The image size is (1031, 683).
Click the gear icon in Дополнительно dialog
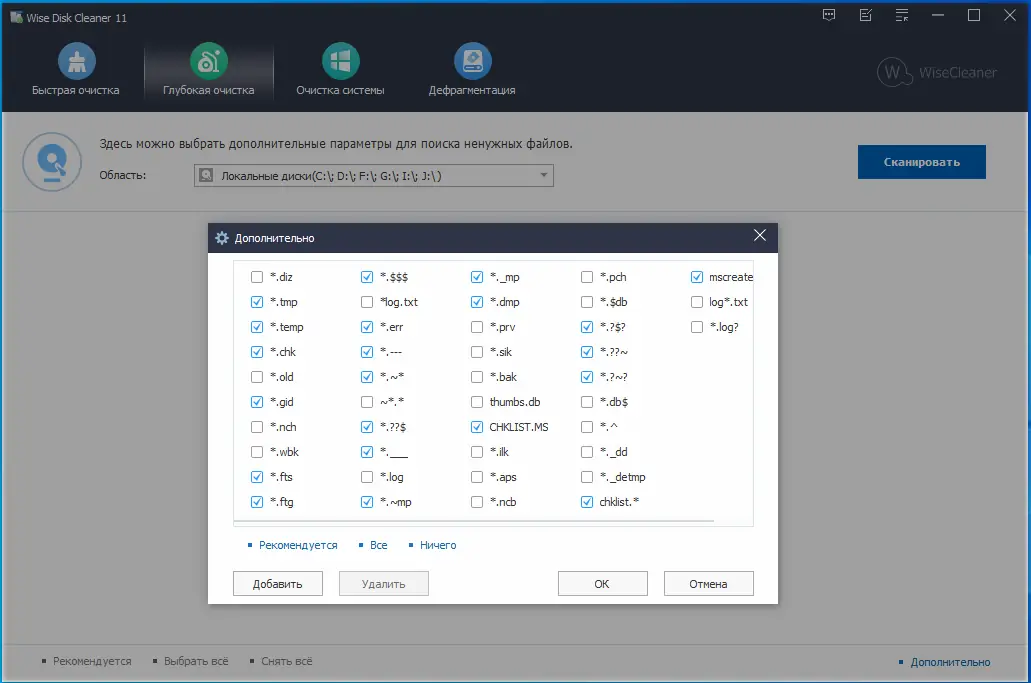[222, 238]
